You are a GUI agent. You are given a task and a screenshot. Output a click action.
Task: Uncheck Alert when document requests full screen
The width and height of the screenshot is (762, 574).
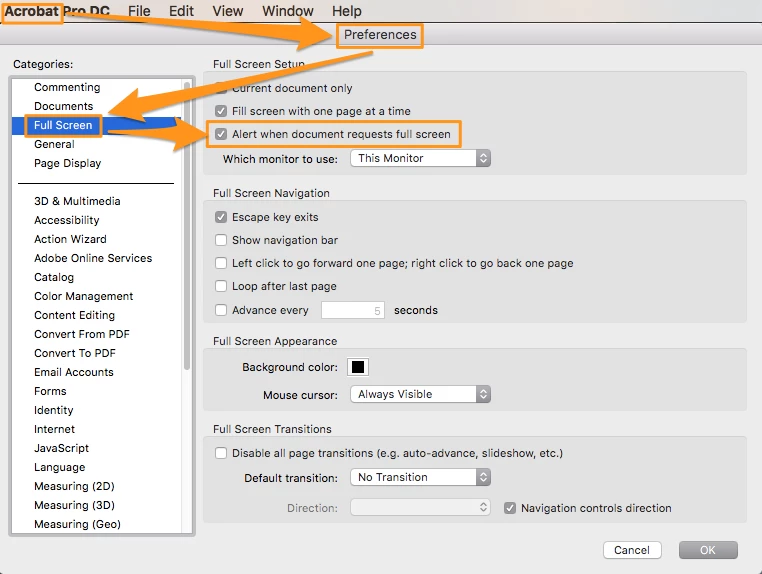221,134
